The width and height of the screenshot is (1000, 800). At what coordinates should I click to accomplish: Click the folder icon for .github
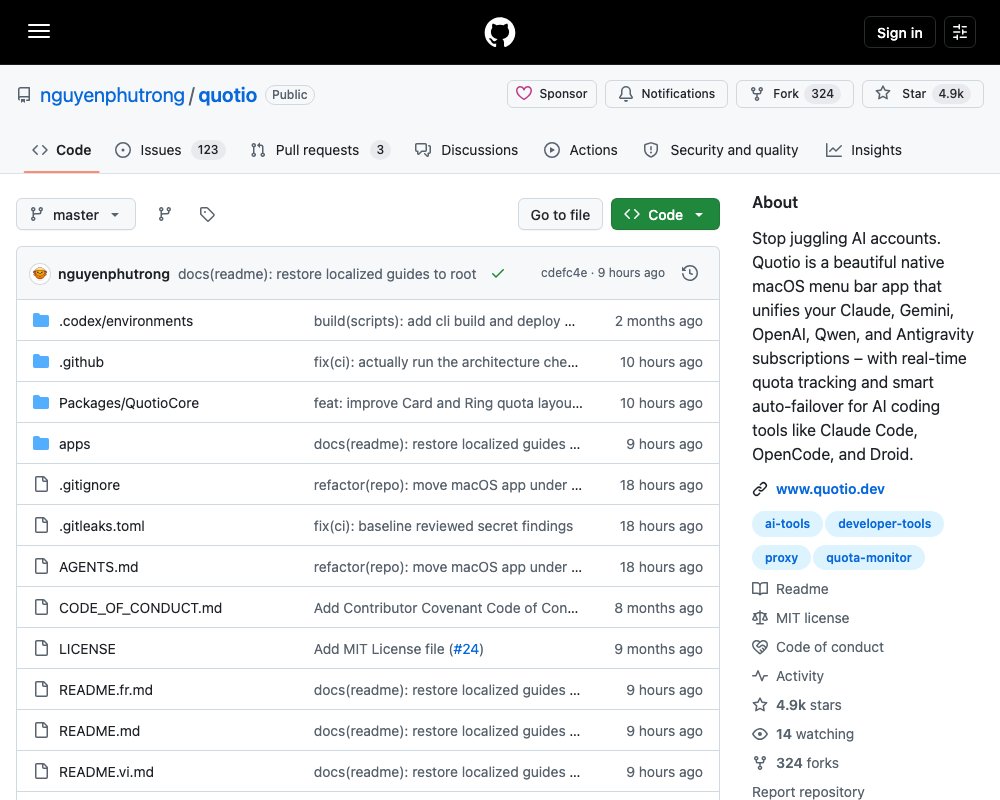[41, 362]
